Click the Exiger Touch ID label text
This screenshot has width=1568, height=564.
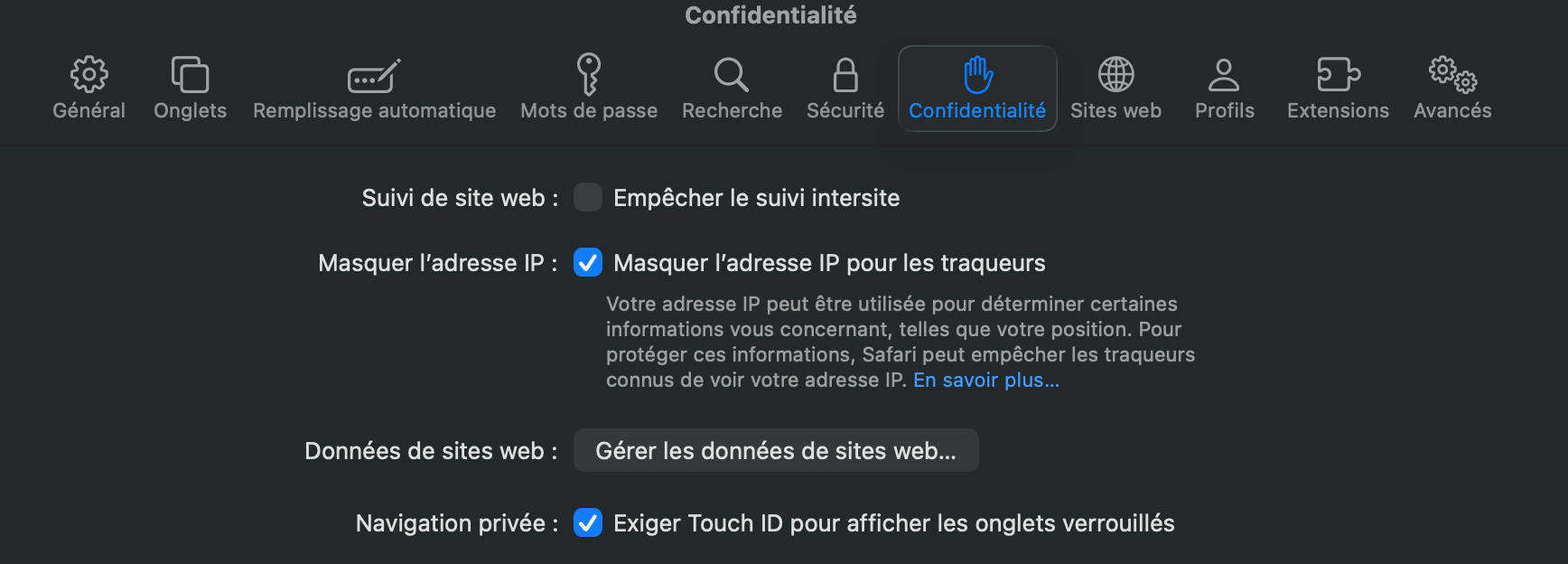pyautogui.click(x=894, y=522)
